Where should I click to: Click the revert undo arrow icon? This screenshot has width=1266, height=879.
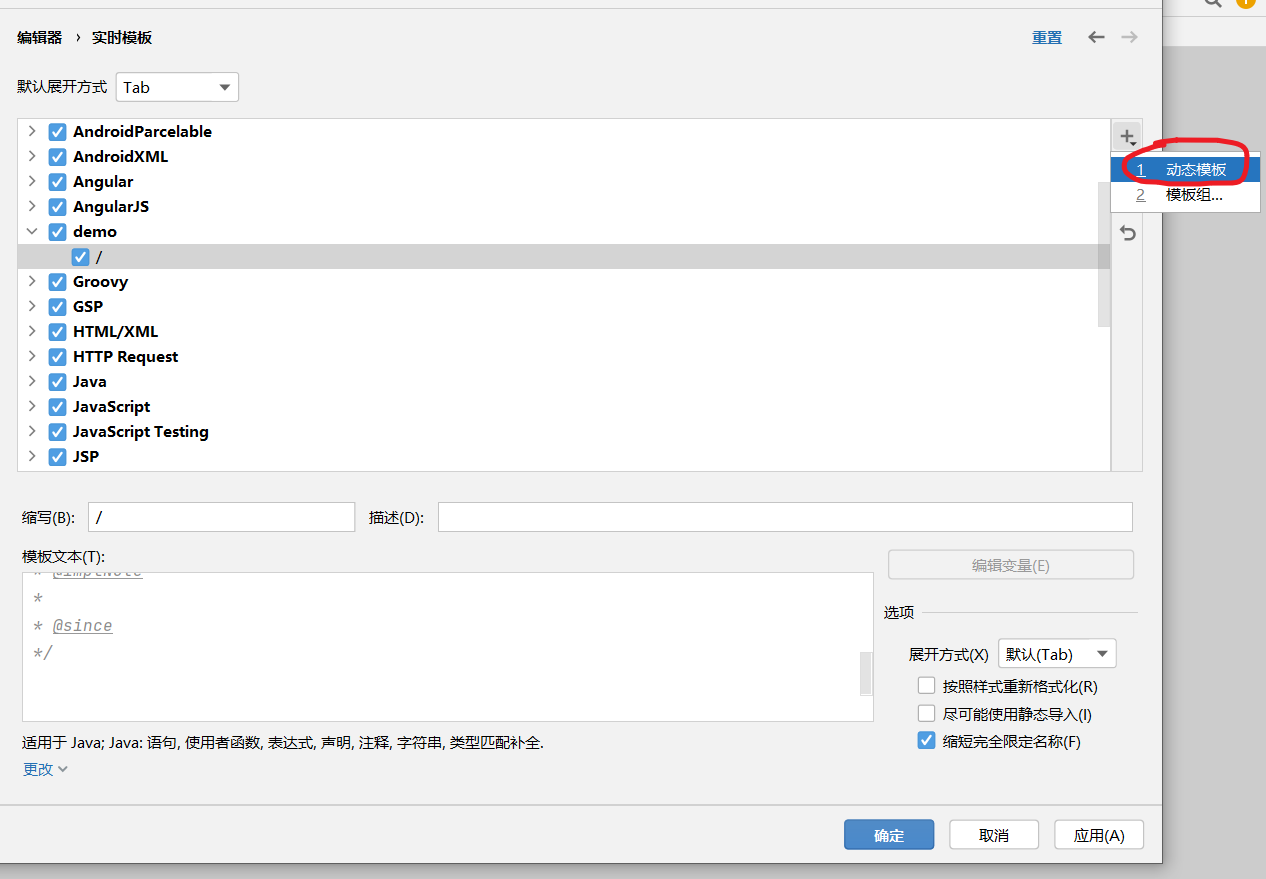pos(1127,233)
